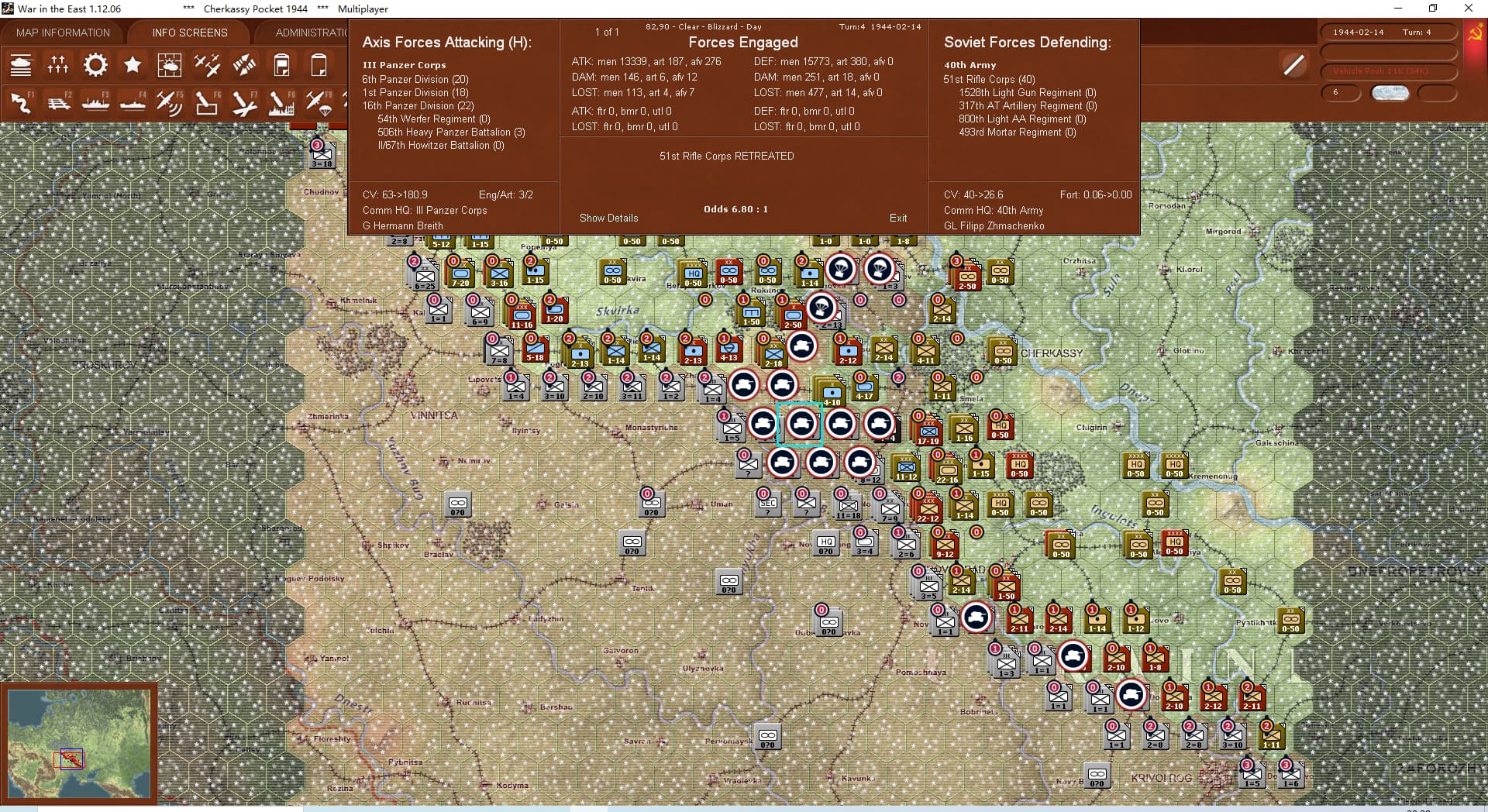Viewport: 1488px width, 812px height.
Task: Open the clipboard with flag report icon
Action: click(281, 65)
